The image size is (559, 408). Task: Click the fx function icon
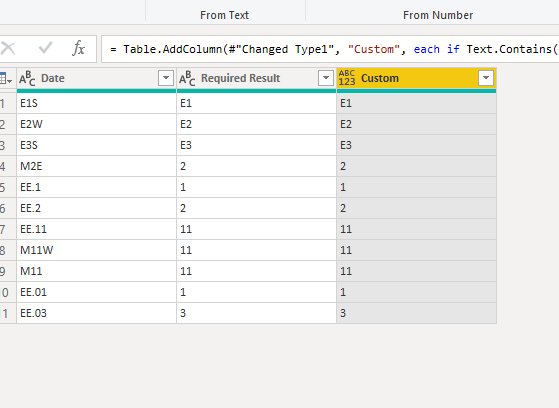tap(78, 48)
